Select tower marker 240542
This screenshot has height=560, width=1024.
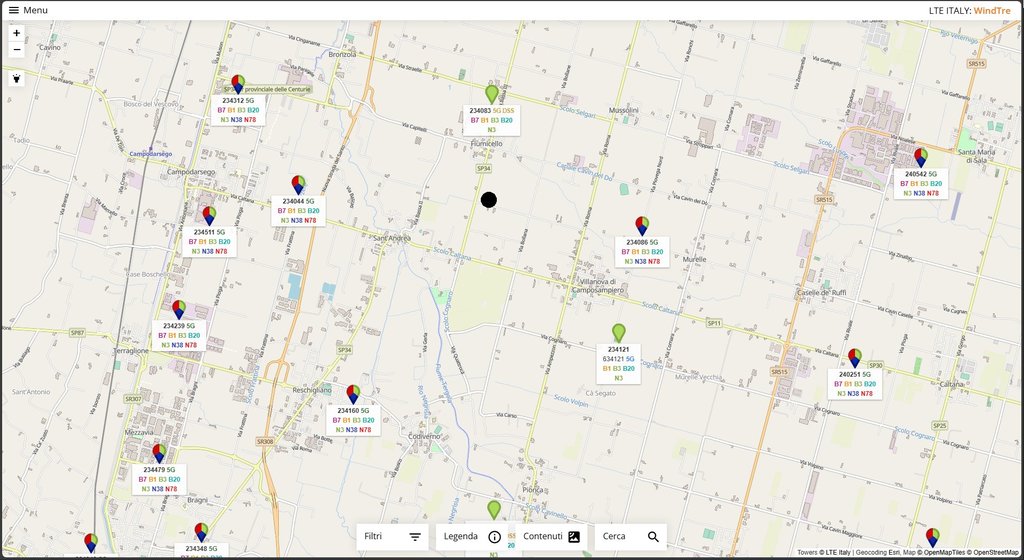921,158
